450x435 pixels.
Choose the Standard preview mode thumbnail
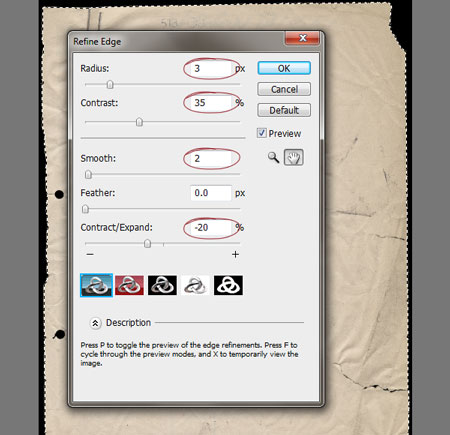point(97,285)
